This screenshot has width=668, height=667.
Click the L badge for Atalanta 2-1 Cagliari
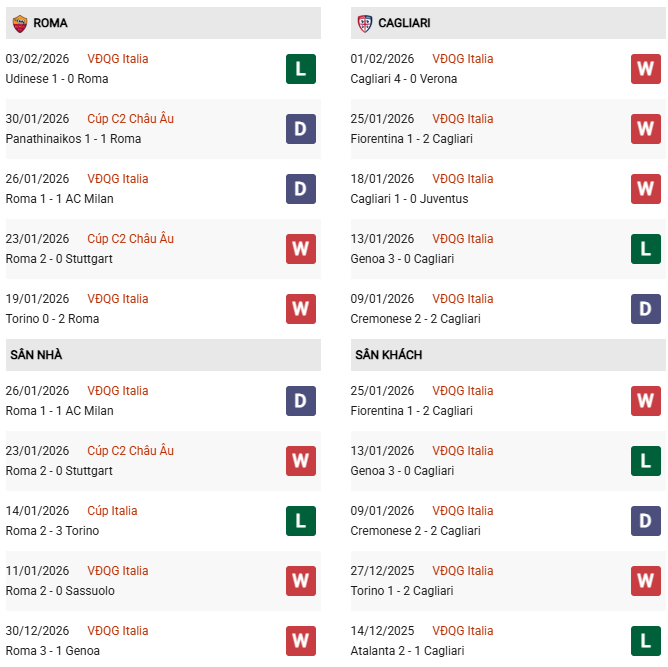pyautogui.click(x=645, y=641)
